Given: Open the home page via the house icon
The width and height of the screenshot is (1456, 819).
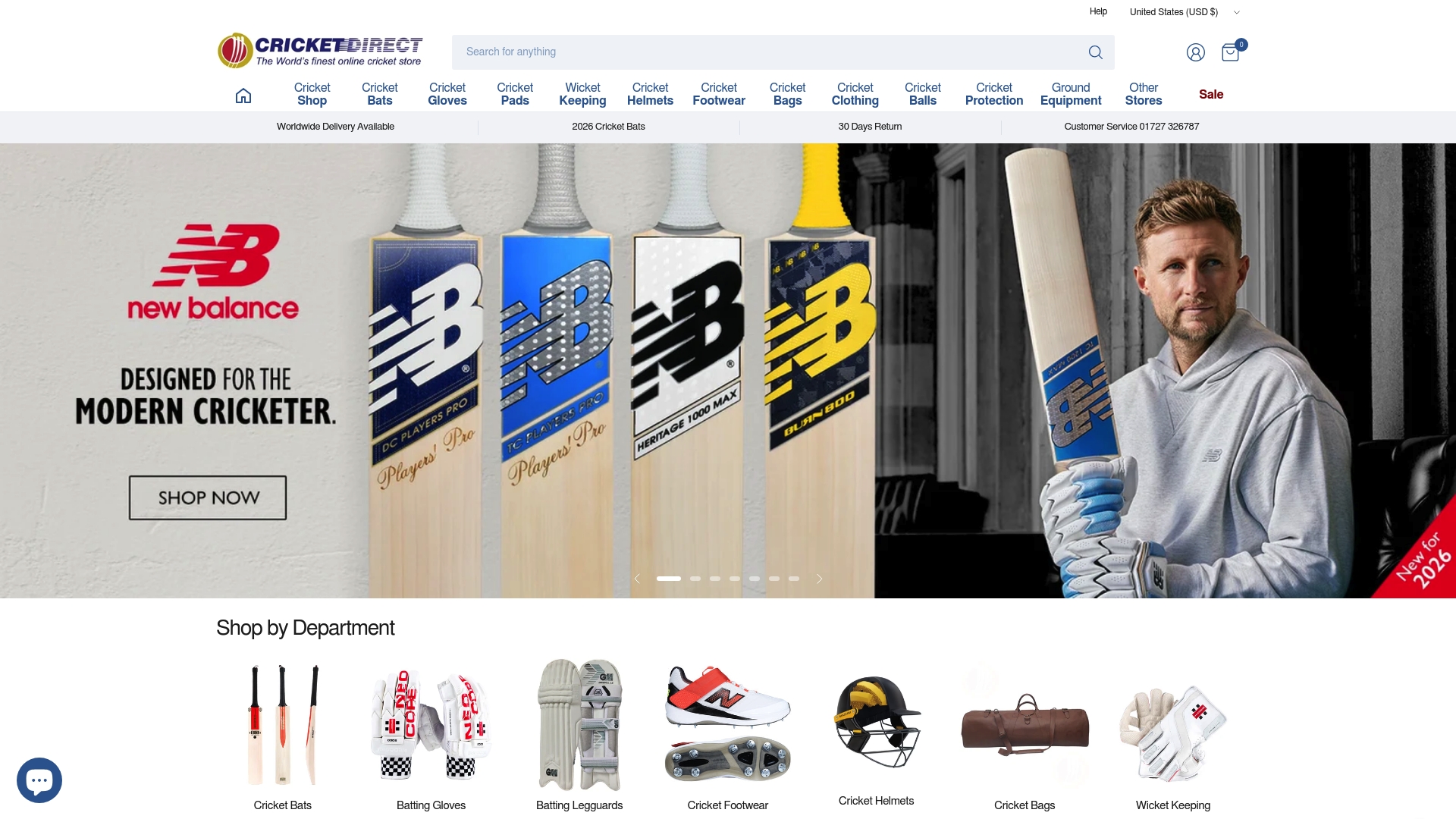Looking at the screenshot, I should [x=243, y=95].
